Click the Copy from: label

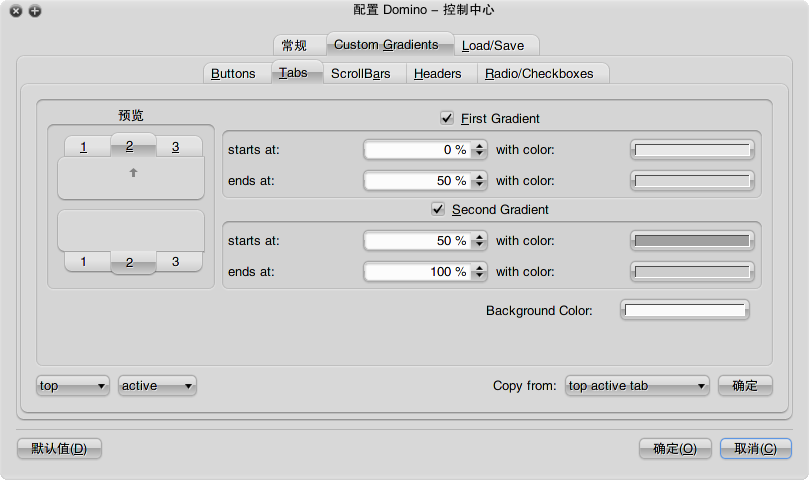click(524, 386)
